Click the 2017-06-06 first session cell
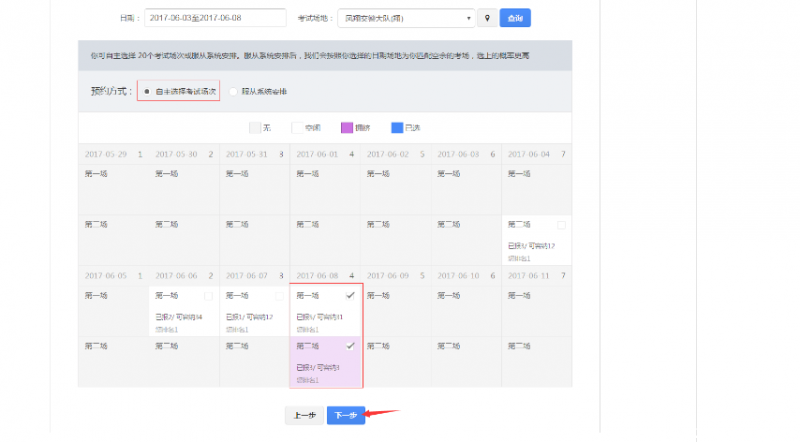 pos(183,310)
